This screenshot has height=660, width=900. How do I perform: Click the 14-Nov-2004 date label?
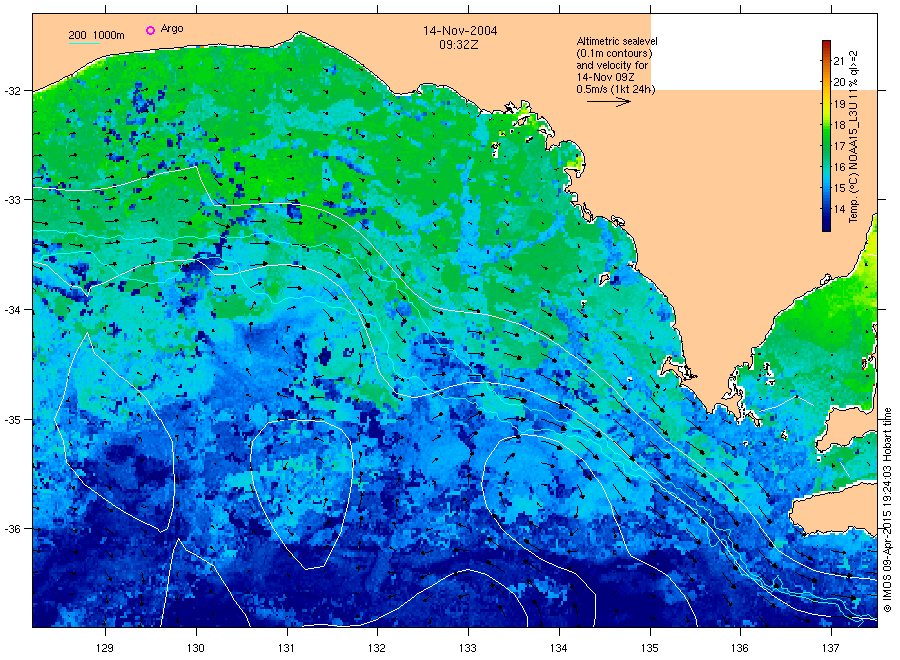(460, 30)
